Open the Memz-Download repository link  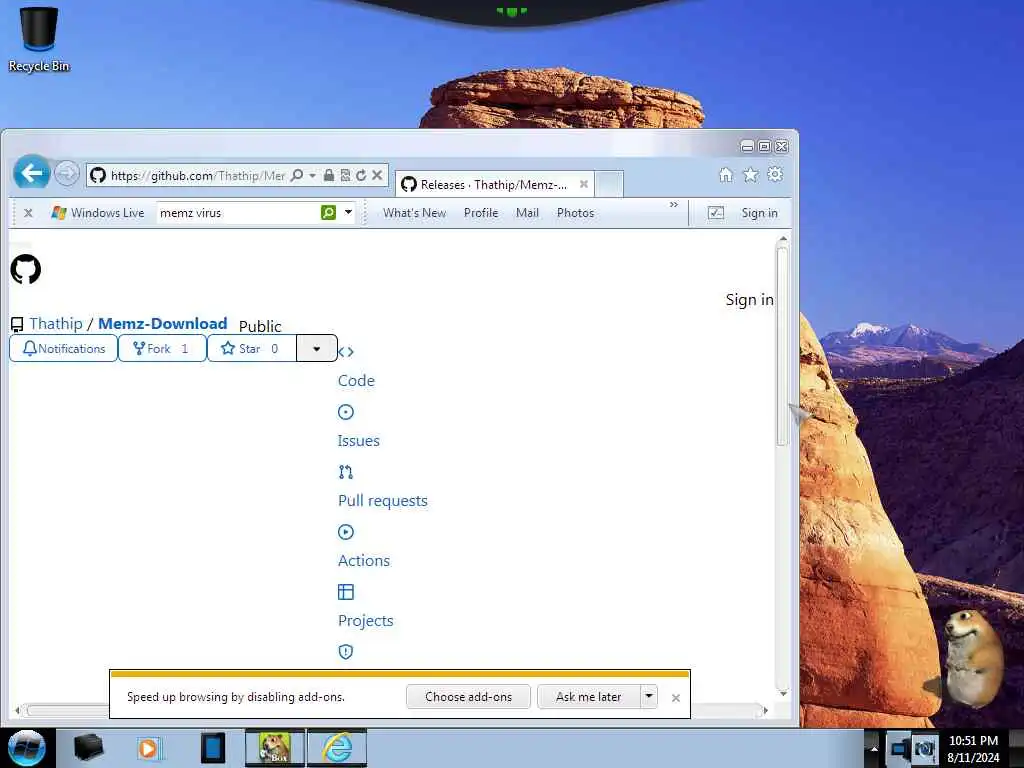pyautogui.click(x=163, y=324)
